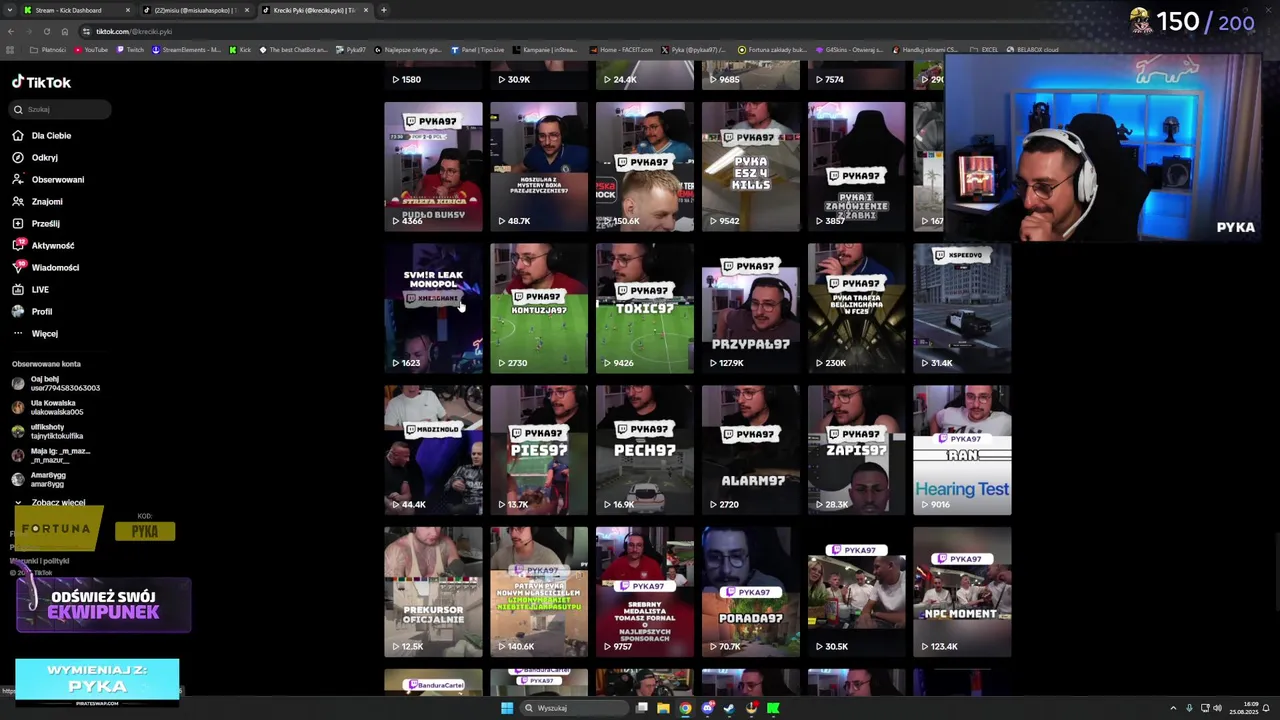Open Svmir Leak Monopol video
Viewport: 1280px width, 720px height.
click(433, 308)
